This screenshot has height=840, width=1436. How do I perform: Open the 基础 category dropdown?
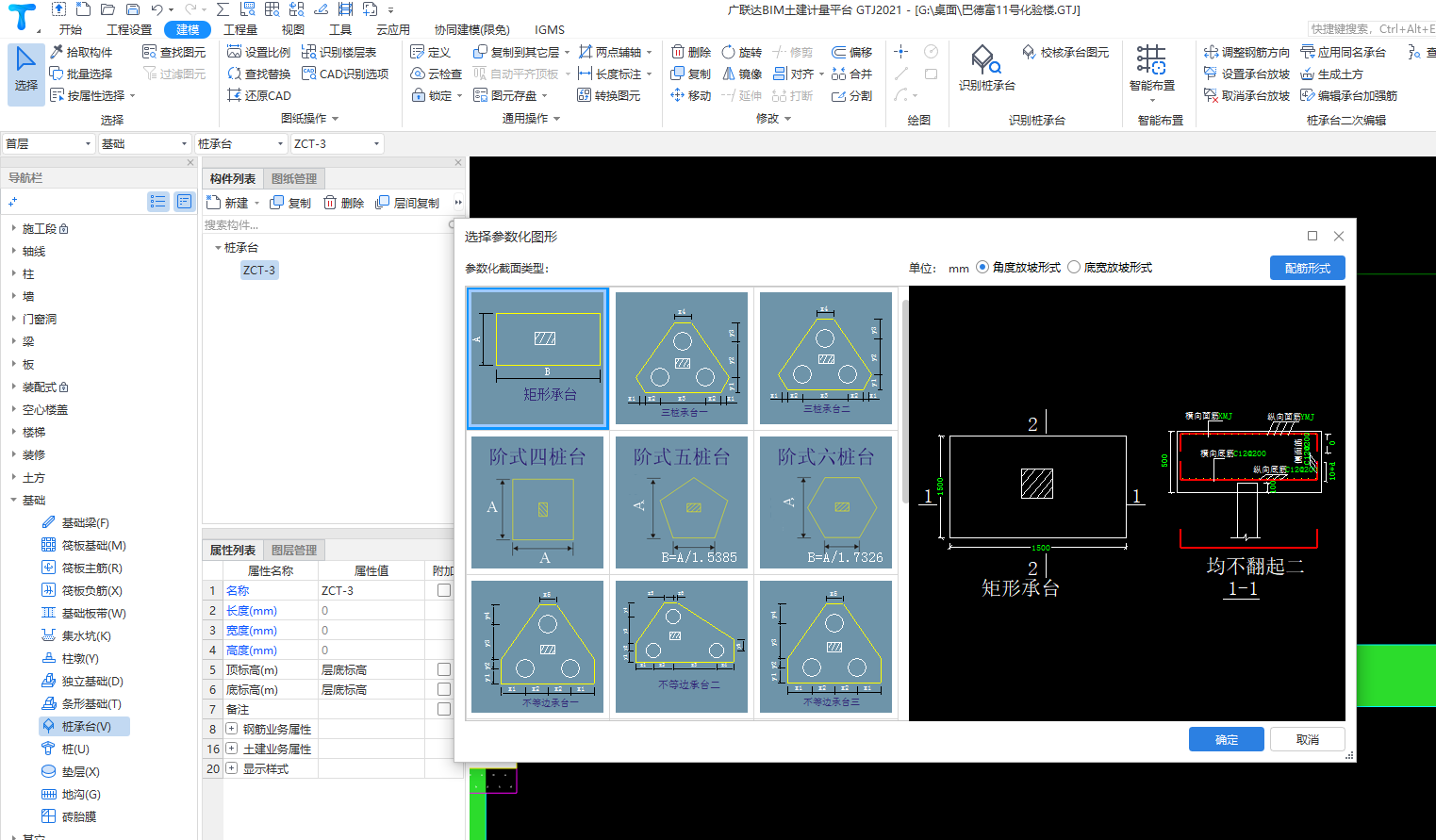(x=145, y=143)
